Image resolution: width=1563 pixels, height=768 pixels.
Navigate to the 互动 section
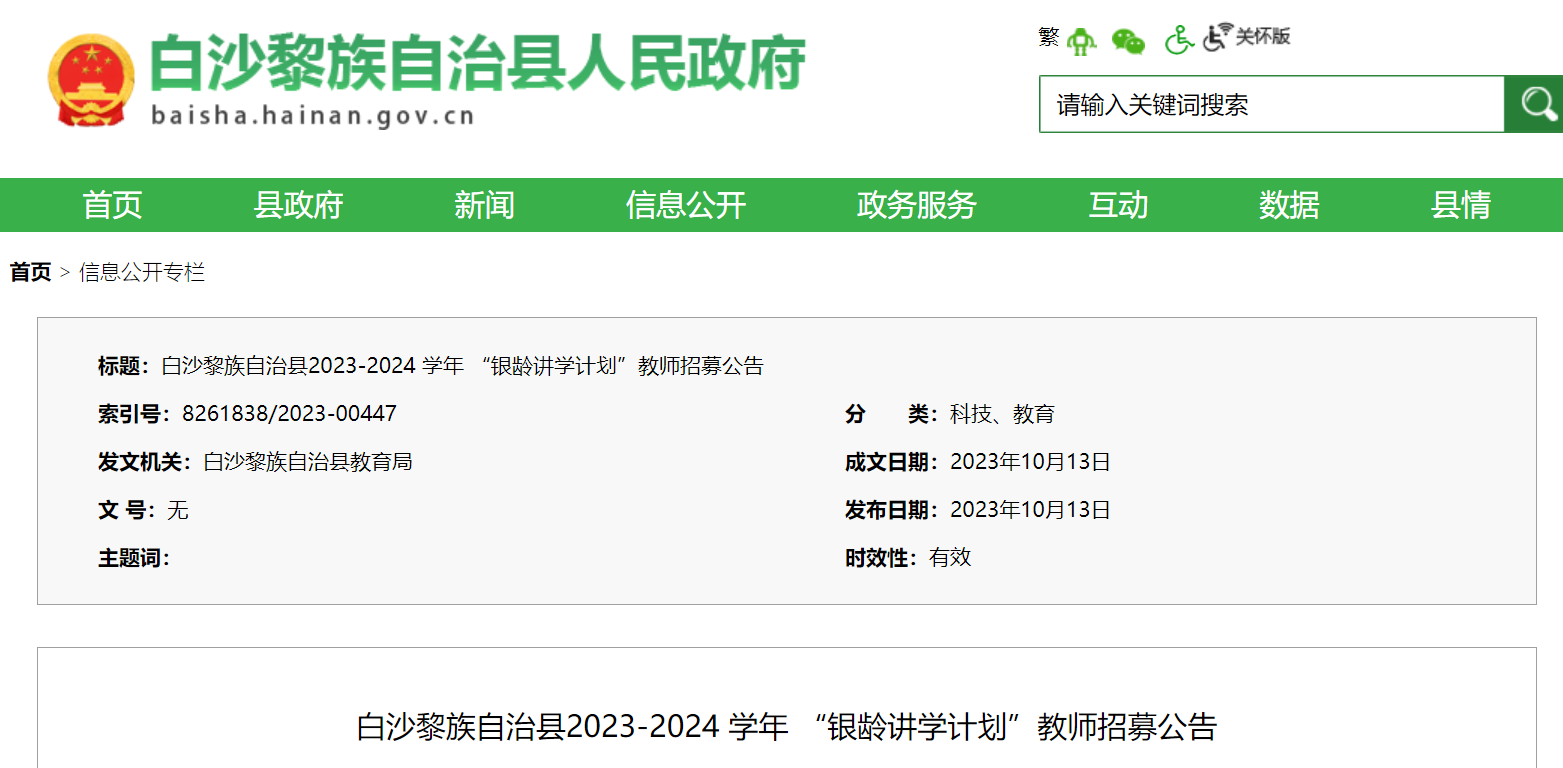point(1118,205)
